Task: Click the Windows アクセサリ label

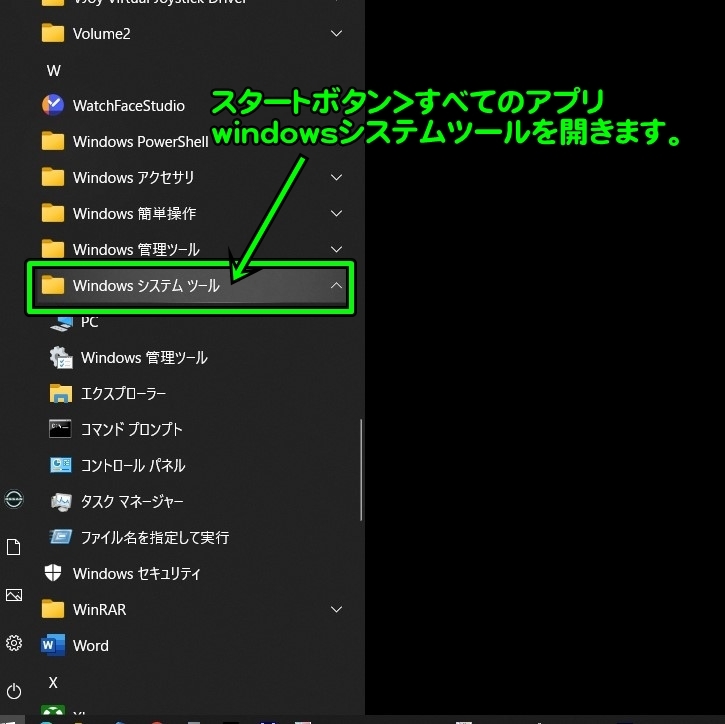Action: pyautogui.click(x=133, y=178)
